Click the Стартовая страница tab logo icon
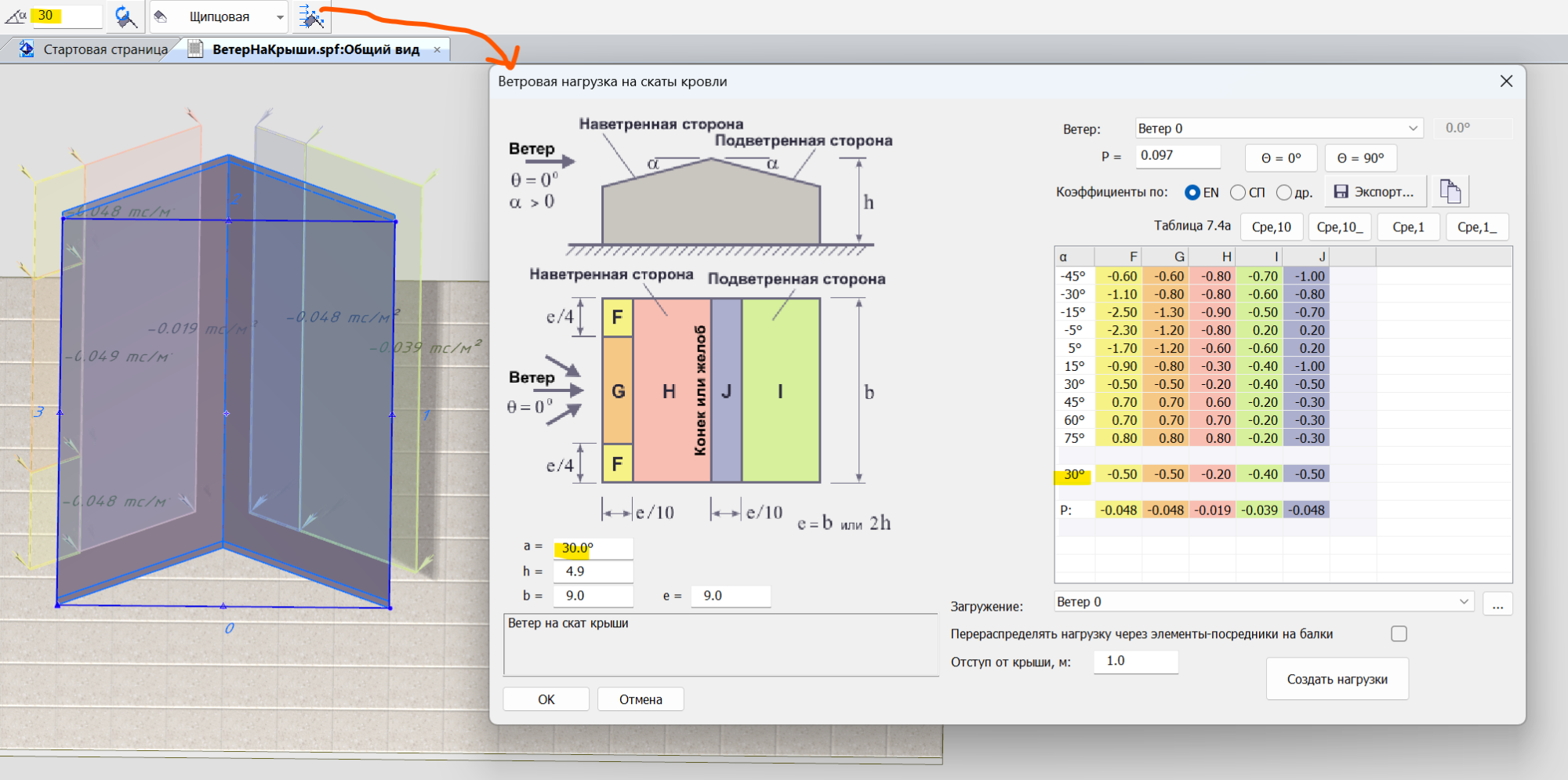This screenshot has width=1568, height=780. pyautogui.click(x=27, y=49)
